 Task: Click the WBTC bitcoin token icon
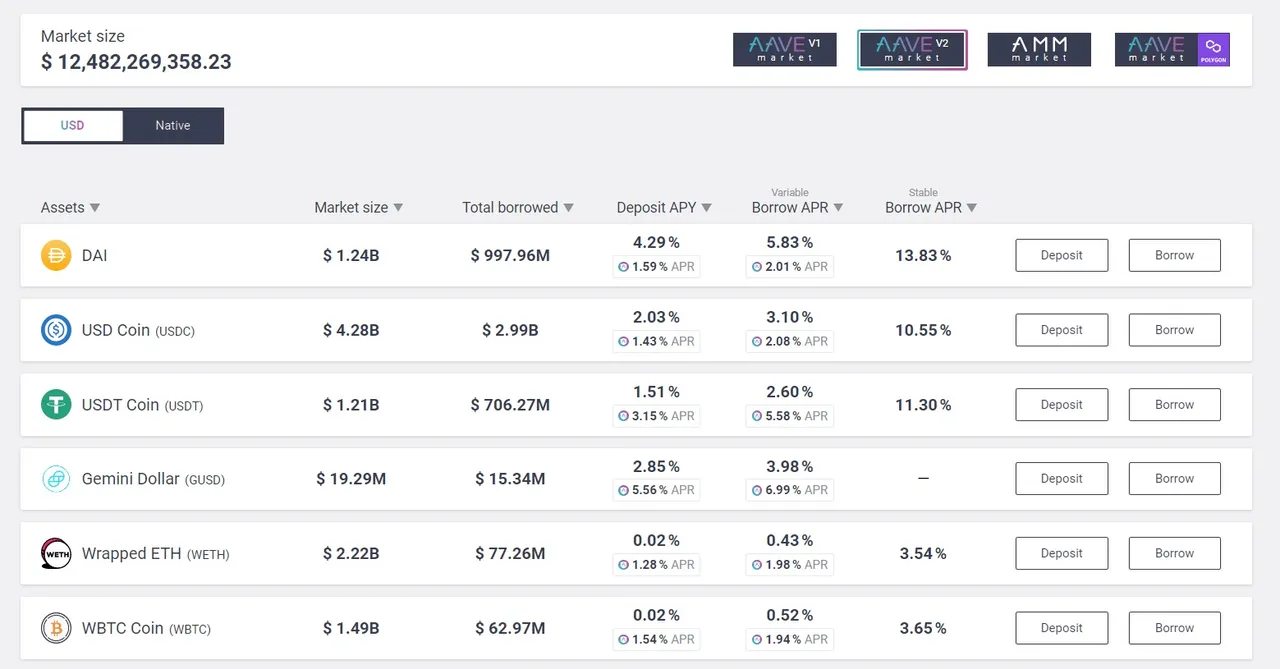(56, 628)
